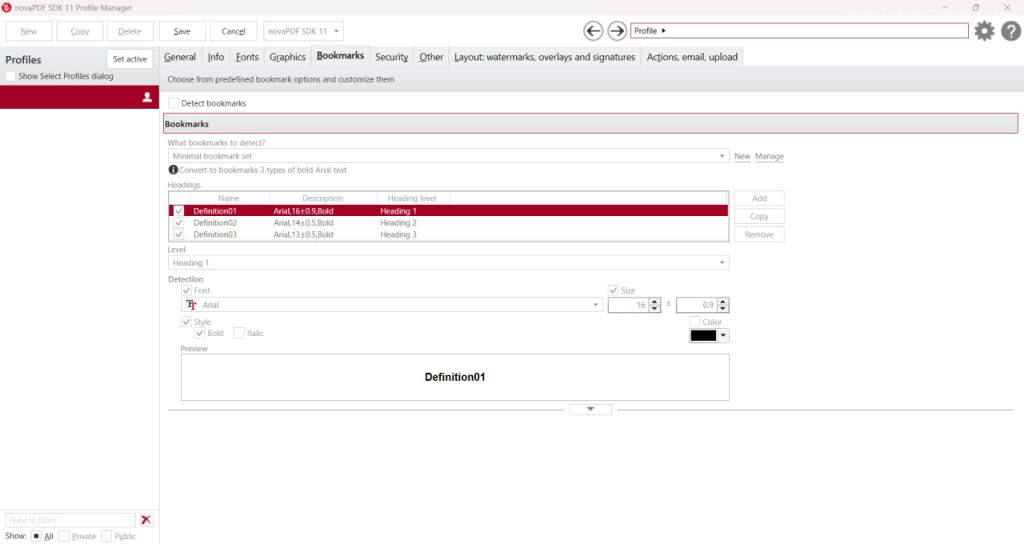Select the profile user icon in red row
The width and height of the screenshot is (1024, 544).
tap(147, 97)
